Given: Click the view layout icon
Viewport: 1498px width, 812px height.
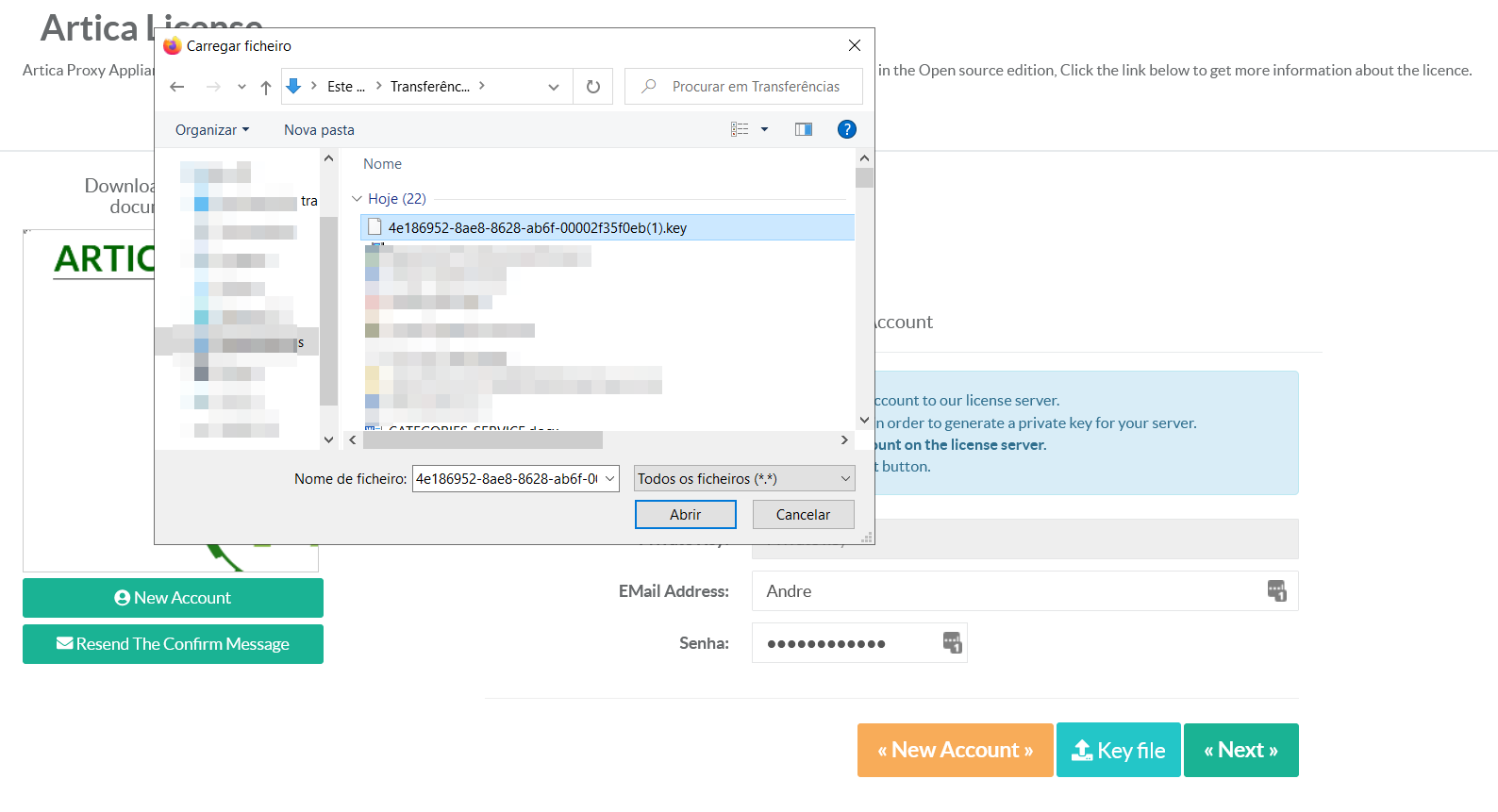Looking at the screenshot, I should (740, 129).
